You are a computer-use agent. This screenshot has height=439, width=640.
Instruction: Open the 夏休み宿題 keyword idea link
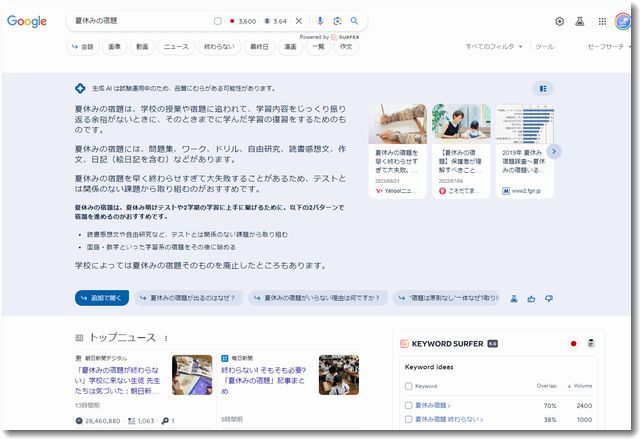433,405
